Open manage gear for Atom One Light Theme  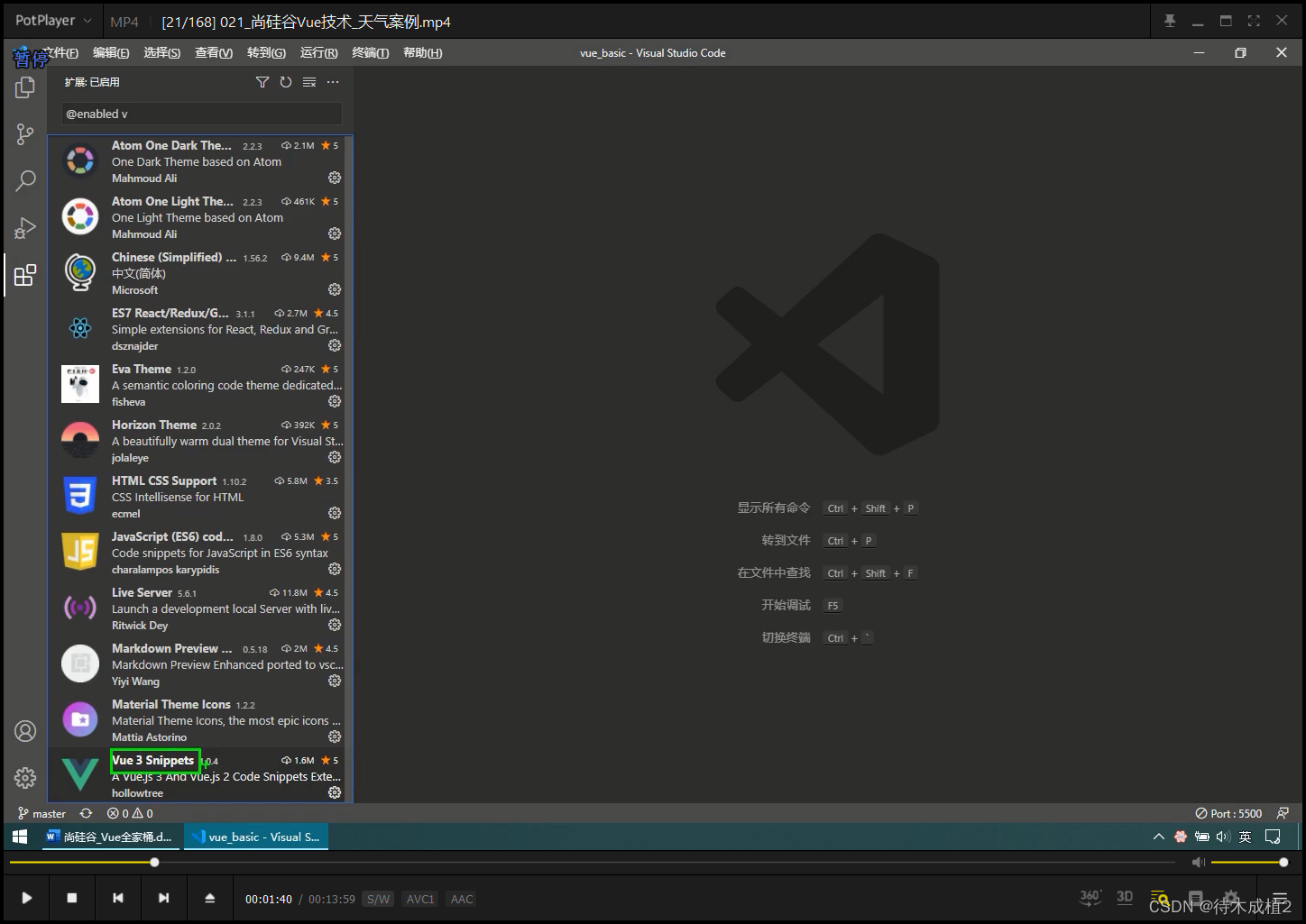coord(335,233)
